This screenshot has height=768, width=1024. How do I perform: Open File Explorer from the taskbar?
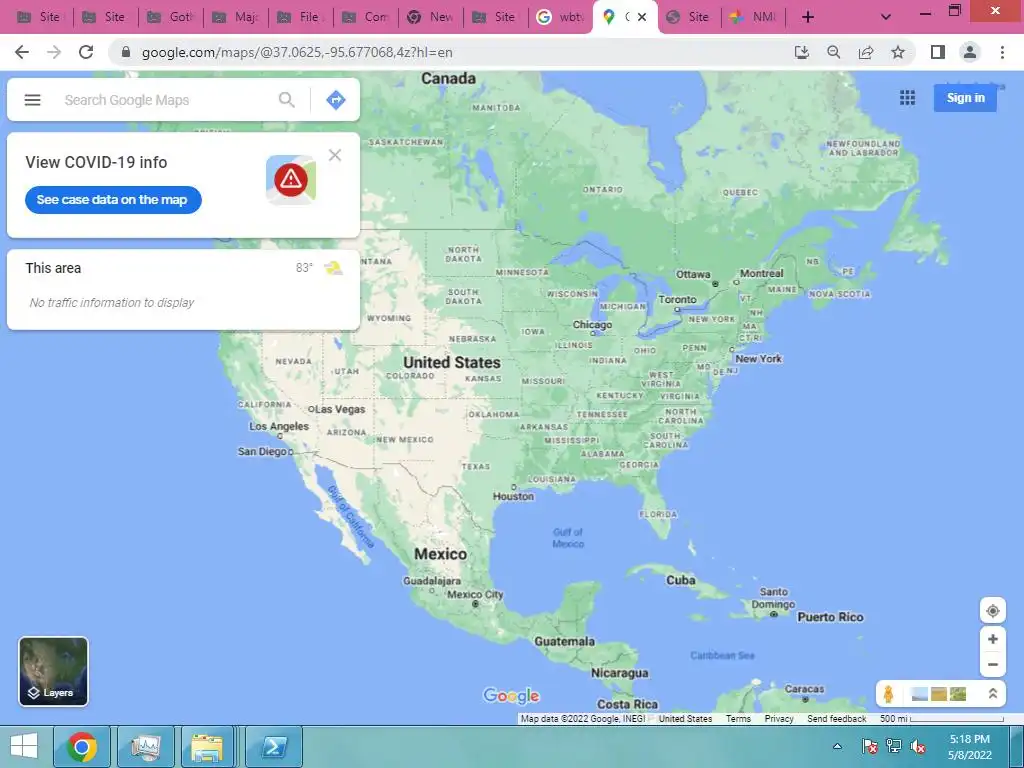click(x=207, y=746)
